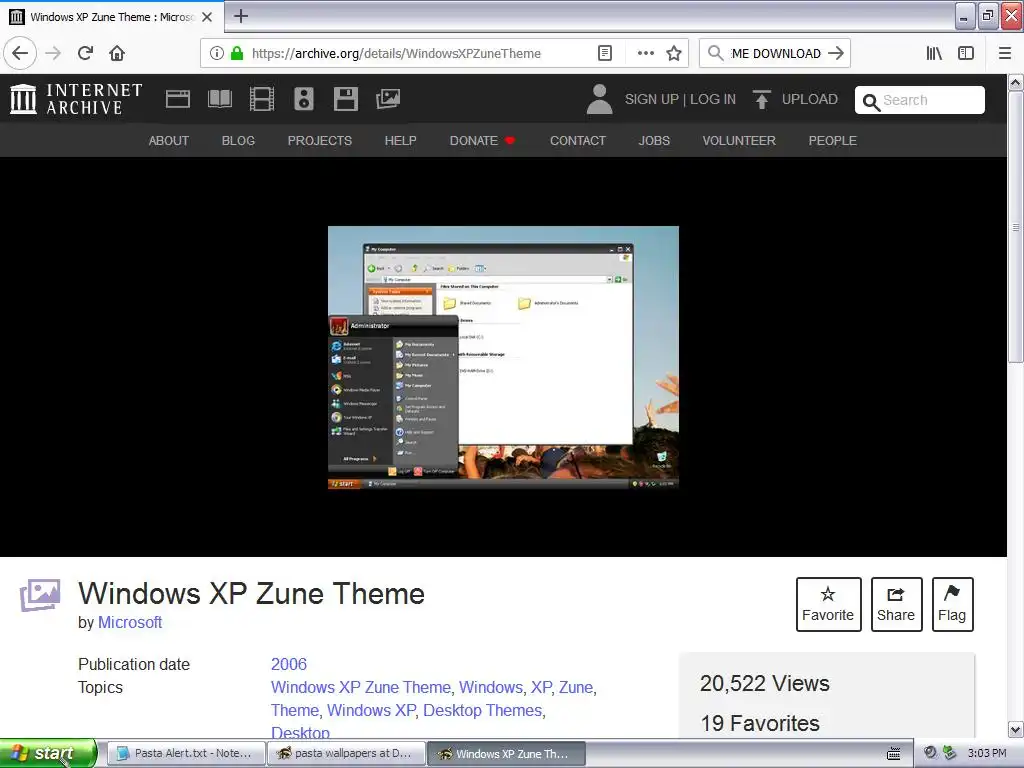Switch to pasta wallpapers taskbar item

(x=346, y=753)
